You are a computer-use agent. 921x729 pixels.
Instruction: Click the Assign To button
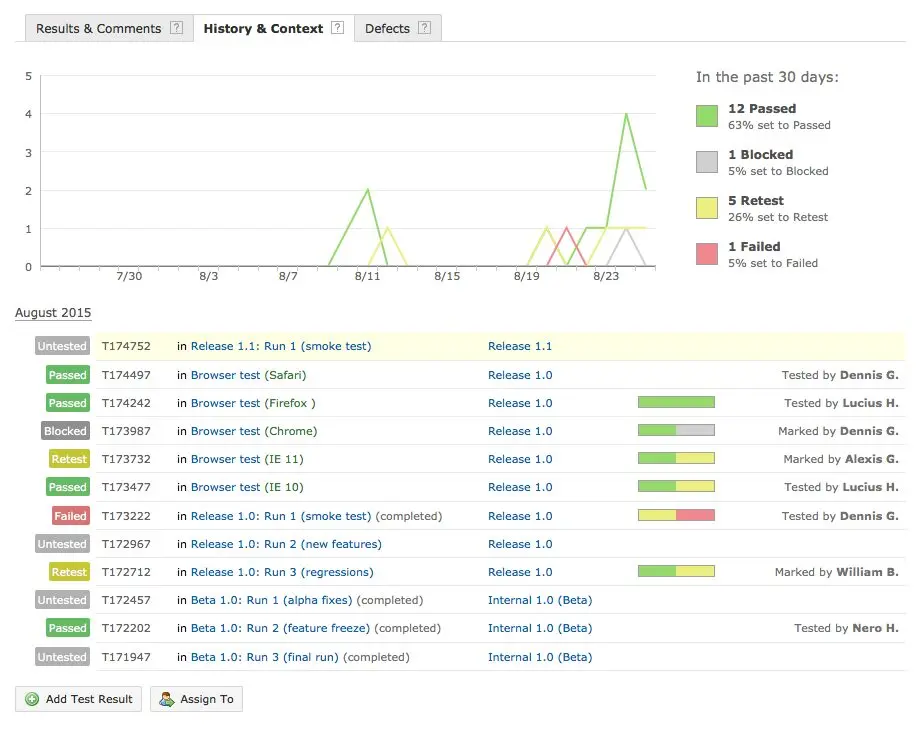(x=196, y=699)
